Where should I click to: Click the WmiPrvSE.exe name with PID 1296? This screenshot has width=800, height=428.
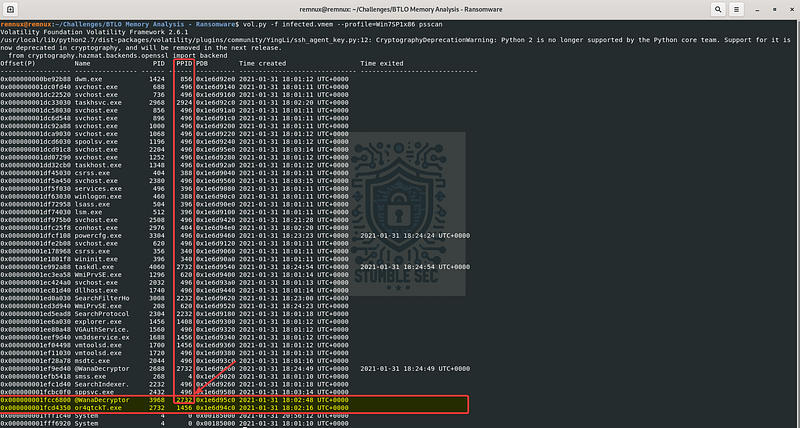pyautogui.click(x=98, y=275)
